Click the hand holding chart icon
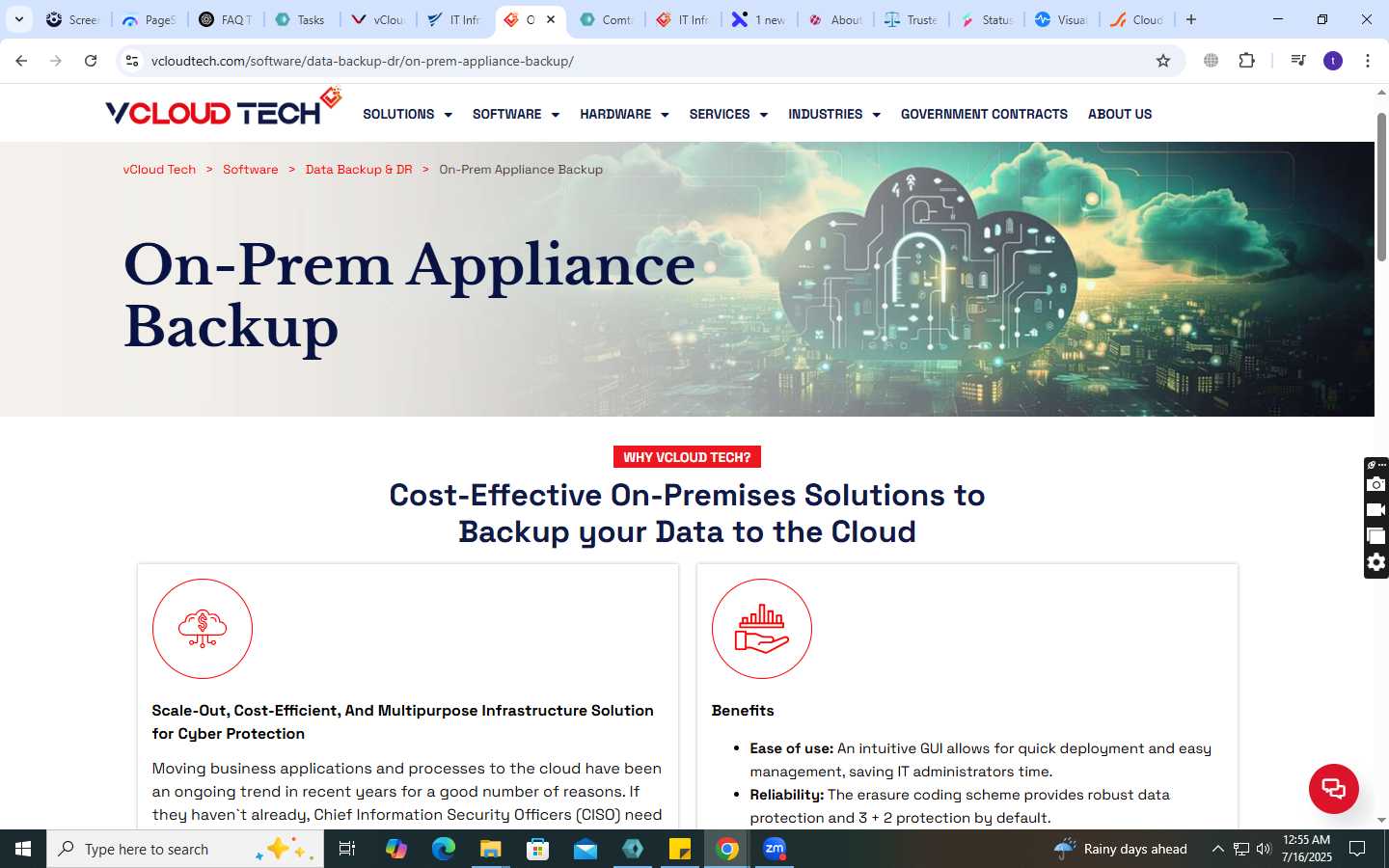This screenshot has height=868, width=1389. (x=762, y=629)
